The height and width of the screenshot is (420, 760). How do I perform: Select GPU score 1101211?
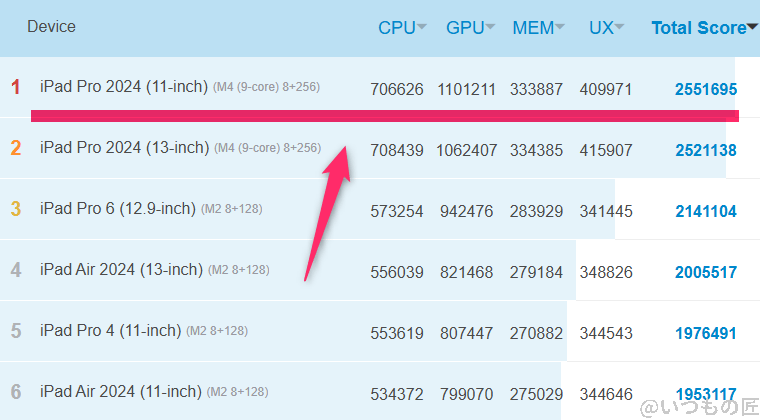(x=466, y=89)
